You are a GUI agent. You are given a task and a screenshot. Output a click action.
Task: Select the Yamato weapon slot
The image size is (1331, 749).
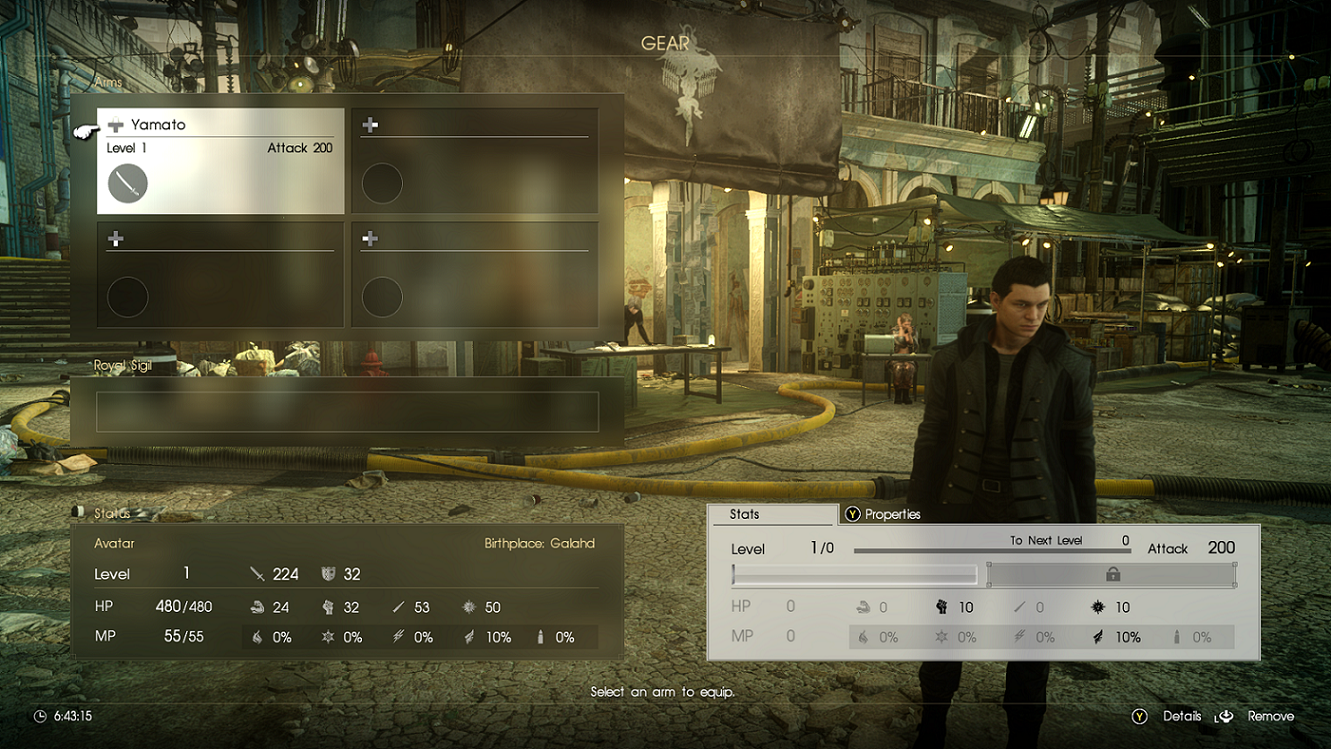(221, 161)
